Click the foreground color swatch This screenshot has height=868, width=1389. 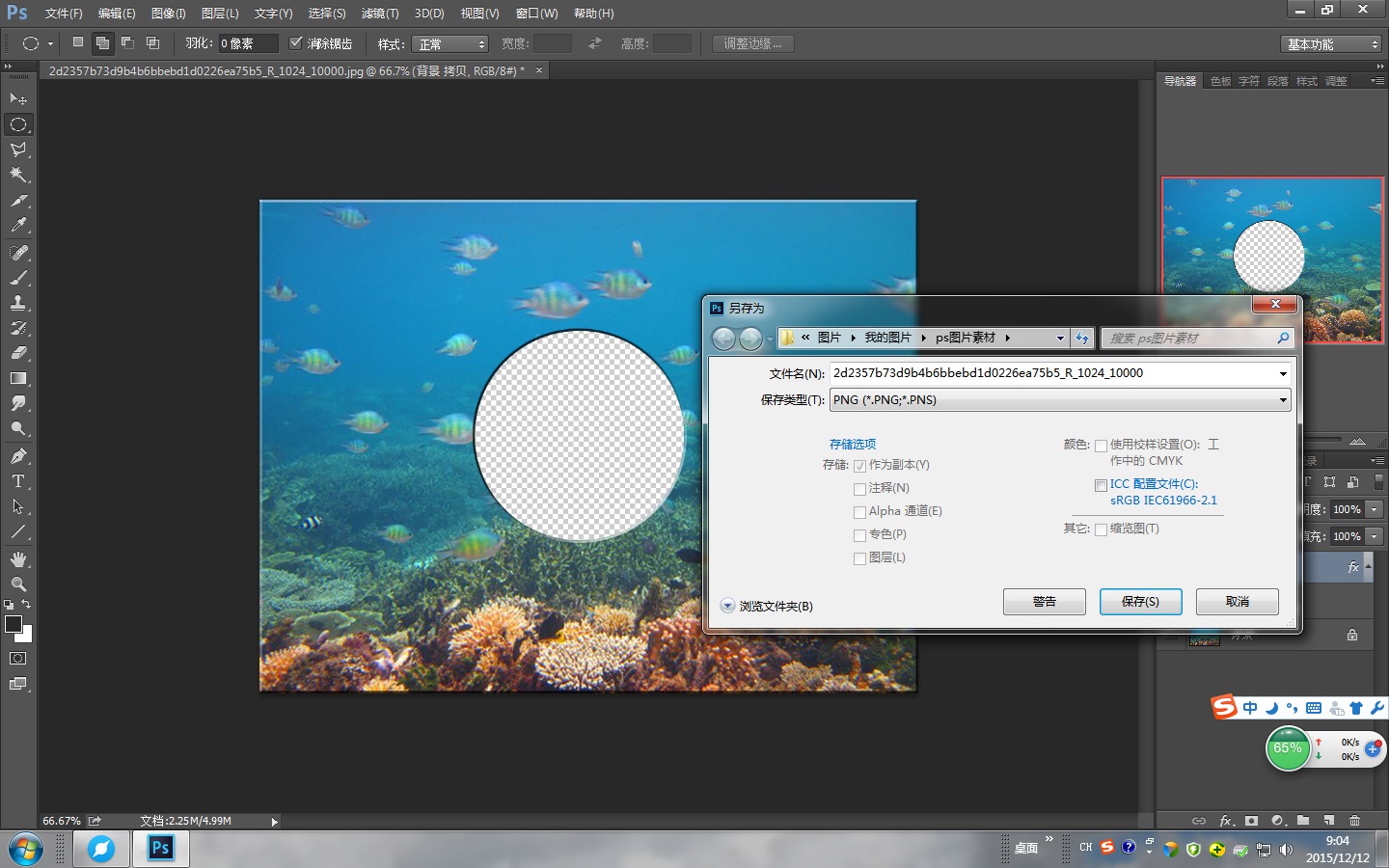click(x=14, y=624)
